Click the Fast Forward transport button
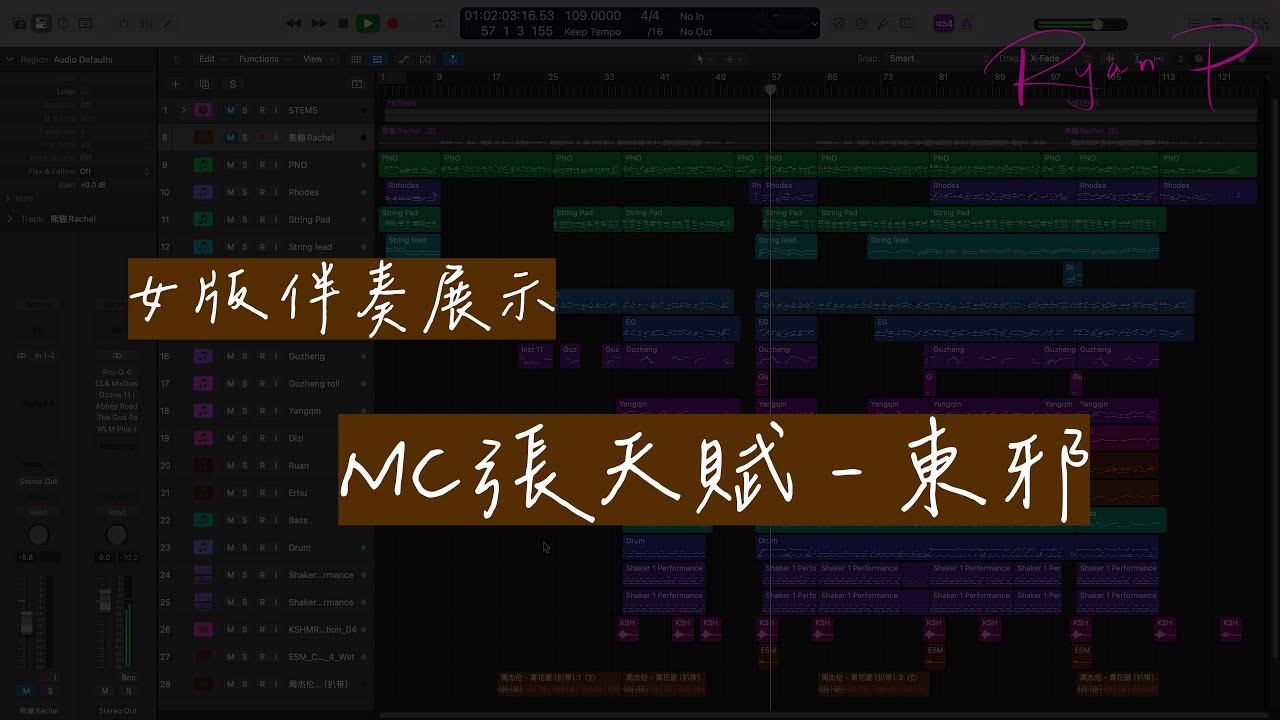The width and height of the screenshot is (1280, 720). (319, 23)
